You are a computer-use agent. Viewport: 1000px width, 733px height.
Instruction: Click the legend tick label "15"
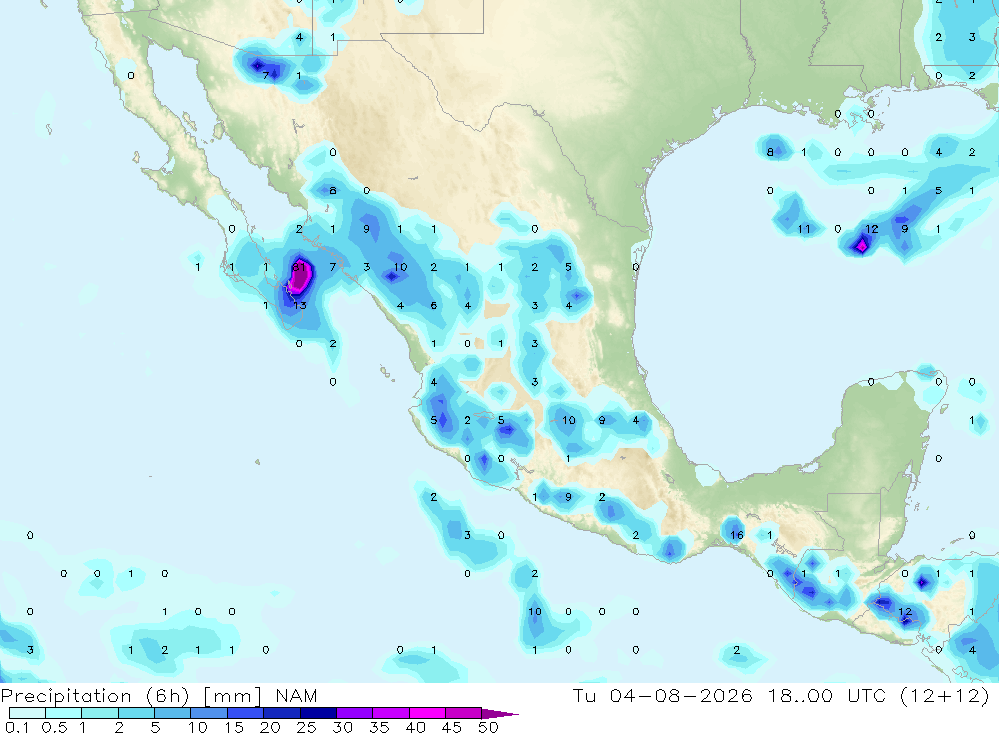coord(233,727)
